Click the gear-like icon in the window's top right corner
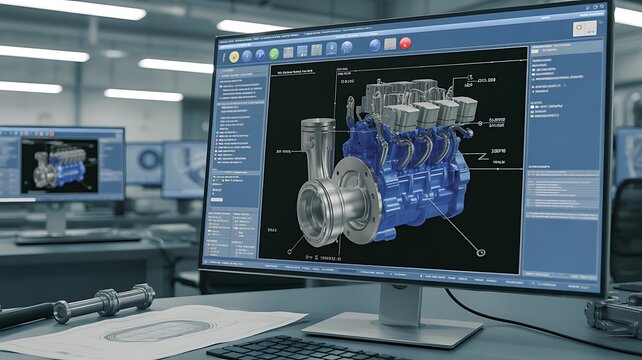642x360 pixels. point(602,7)
